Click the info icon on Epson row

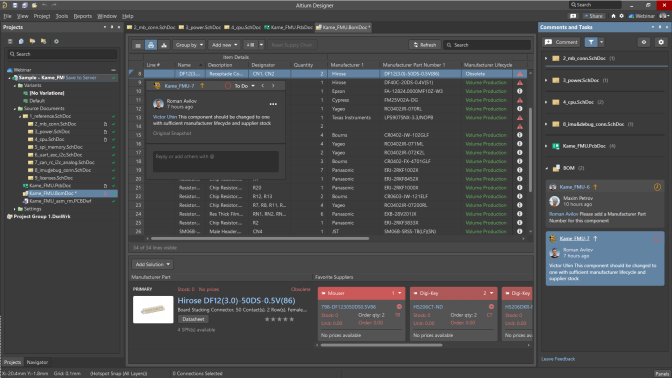[520, 91]
